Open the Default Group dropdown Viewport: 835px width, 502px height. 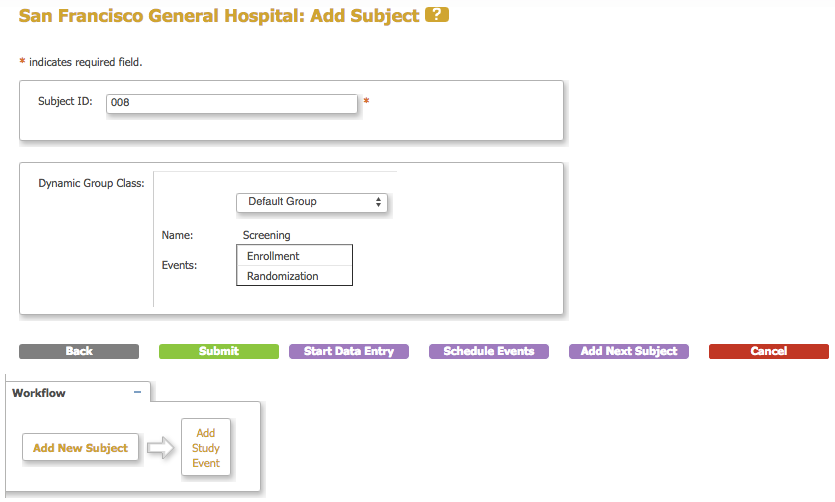pos(311,202)
